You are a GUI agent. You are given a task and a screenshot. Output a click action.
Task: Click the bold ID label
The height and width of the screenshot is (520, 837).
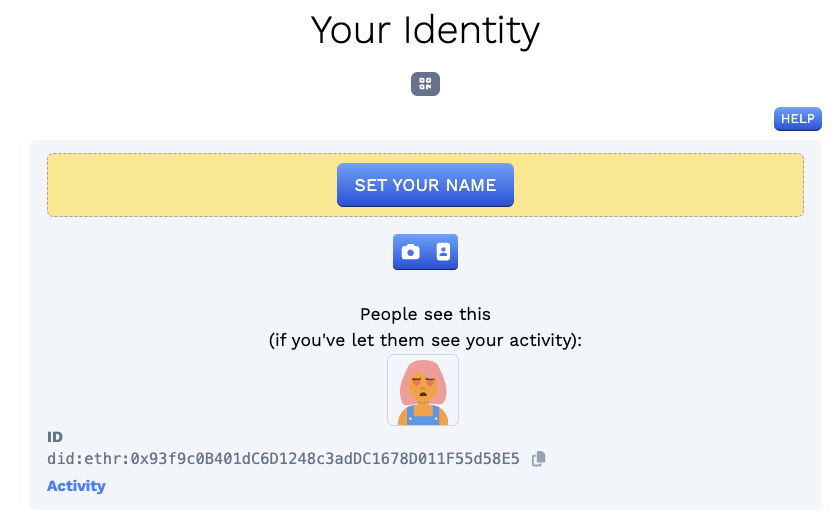coord(55,437)
